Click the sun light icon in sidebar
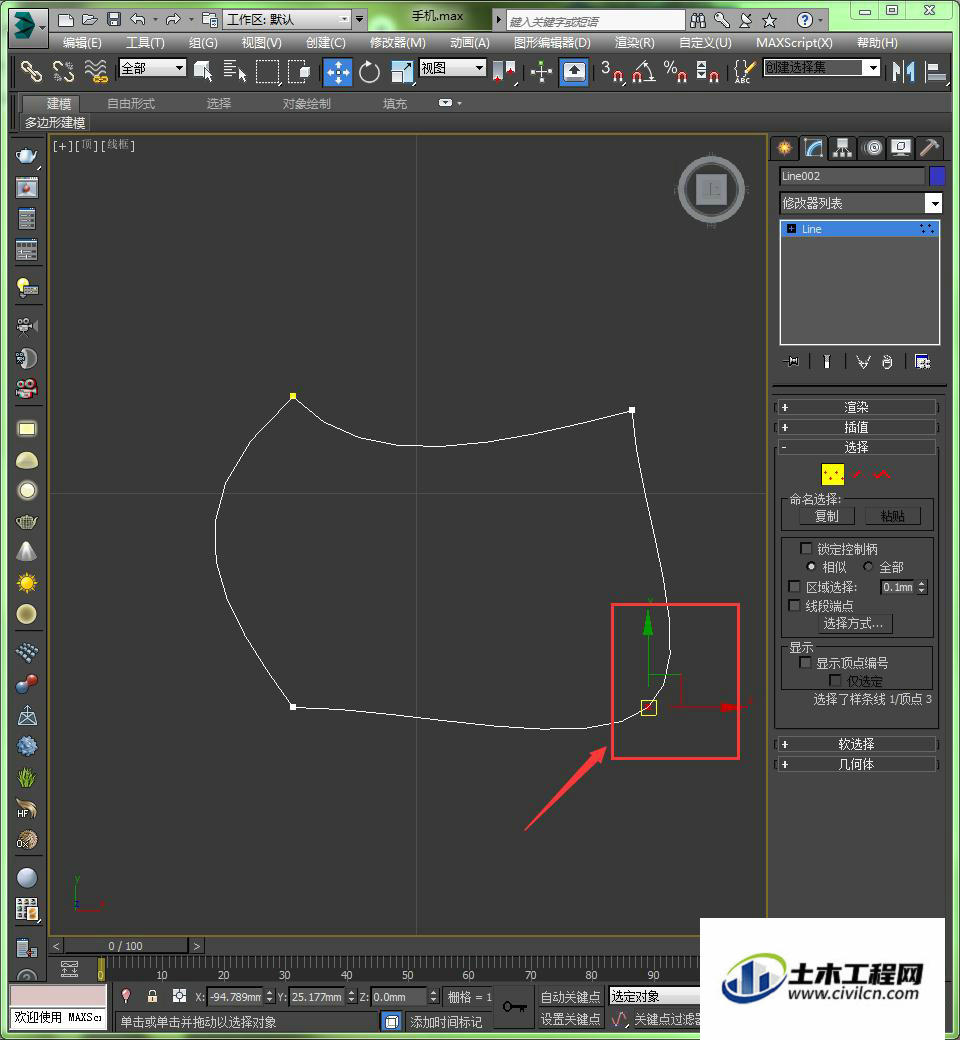The height and width of the screenshot is (1040, 960). [27, 583]
